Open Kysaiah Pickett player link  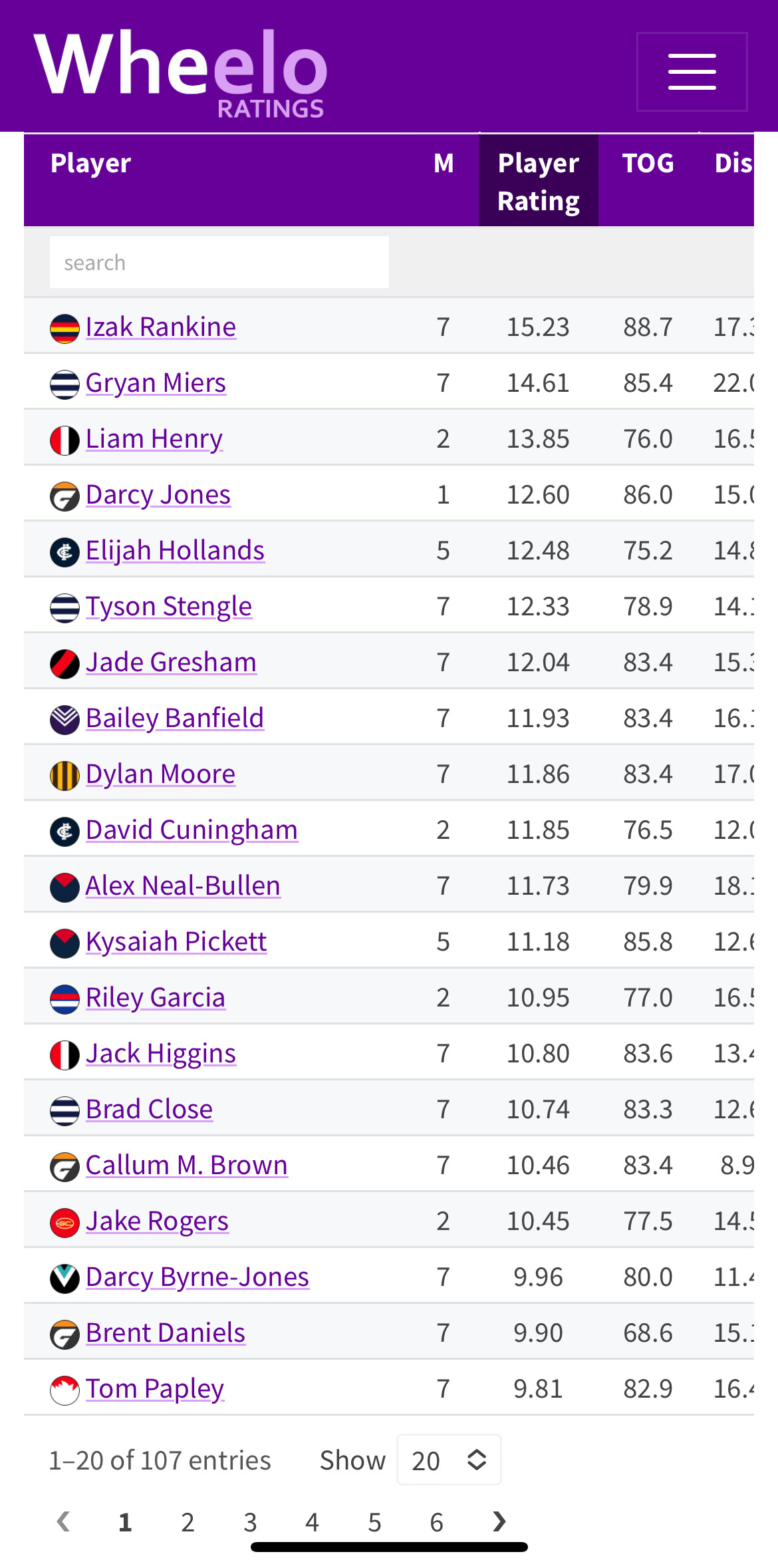click(x=176, y=942)
